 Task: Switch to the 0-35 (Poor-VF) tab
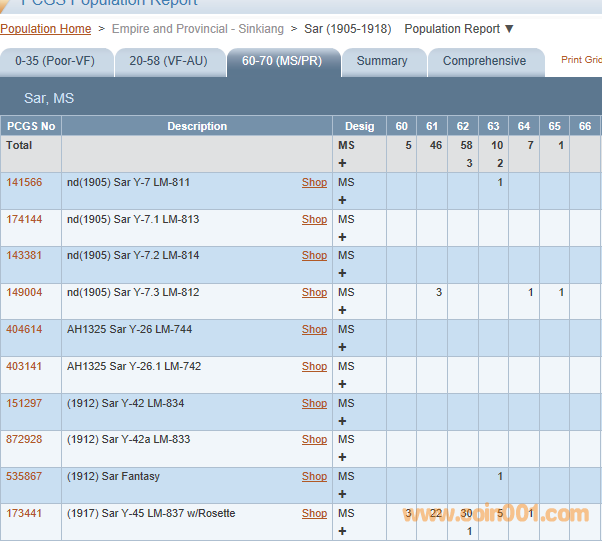[54, 61]
